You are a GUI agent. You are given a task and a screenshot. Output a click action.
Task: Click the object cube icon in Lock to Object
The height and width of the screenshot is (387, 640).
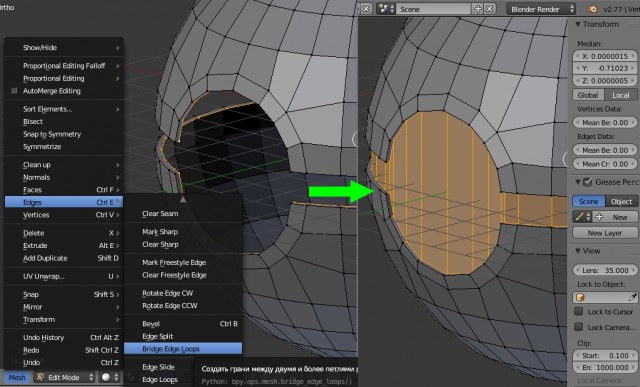click(x=580, y=298)
